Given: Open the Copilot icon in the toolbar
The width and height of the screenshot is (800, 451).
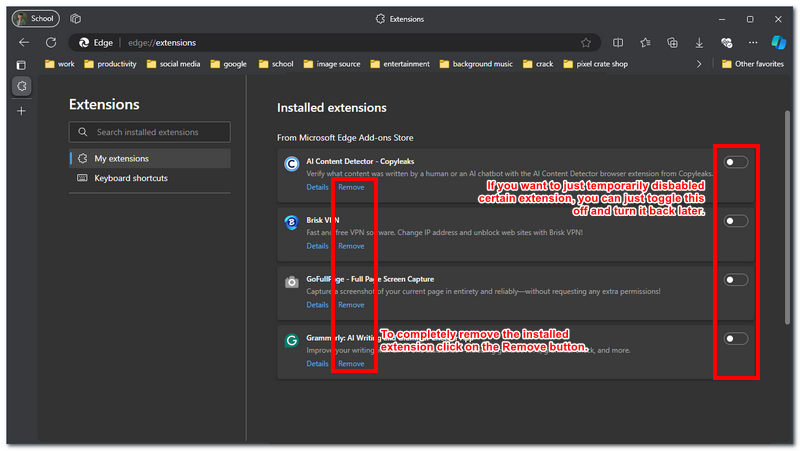Looking at the screenshot, I should (x=778, y=43).
